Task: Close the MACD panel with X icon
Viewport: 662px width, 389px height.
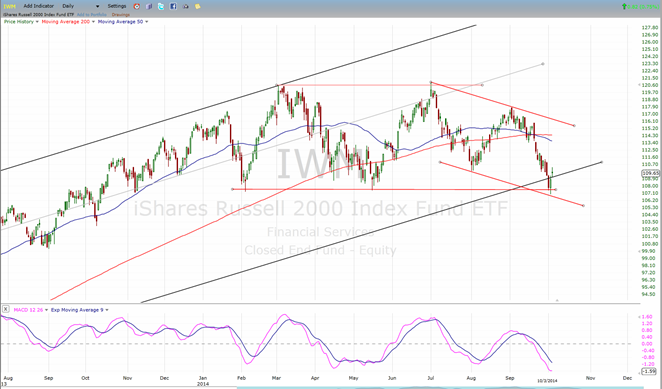Action: click(x=5, y=309)
